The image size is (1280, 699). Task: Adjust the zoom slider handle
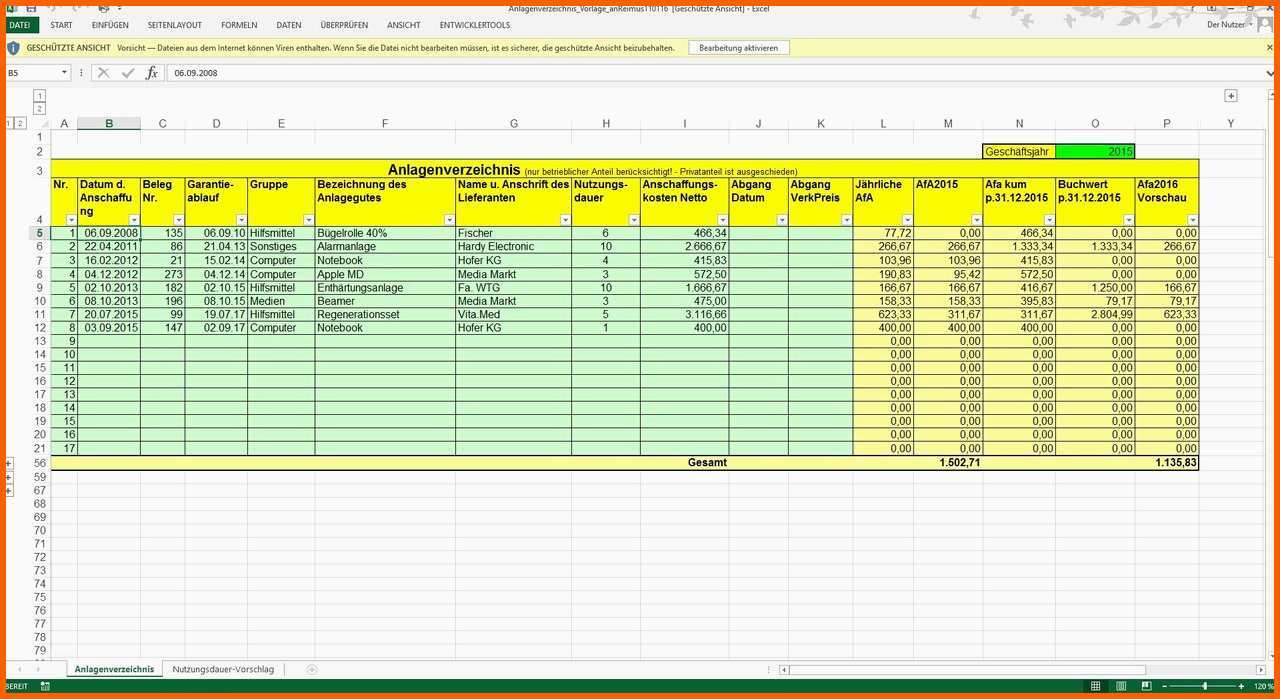pyautogui.click(x=1205, y=686)
